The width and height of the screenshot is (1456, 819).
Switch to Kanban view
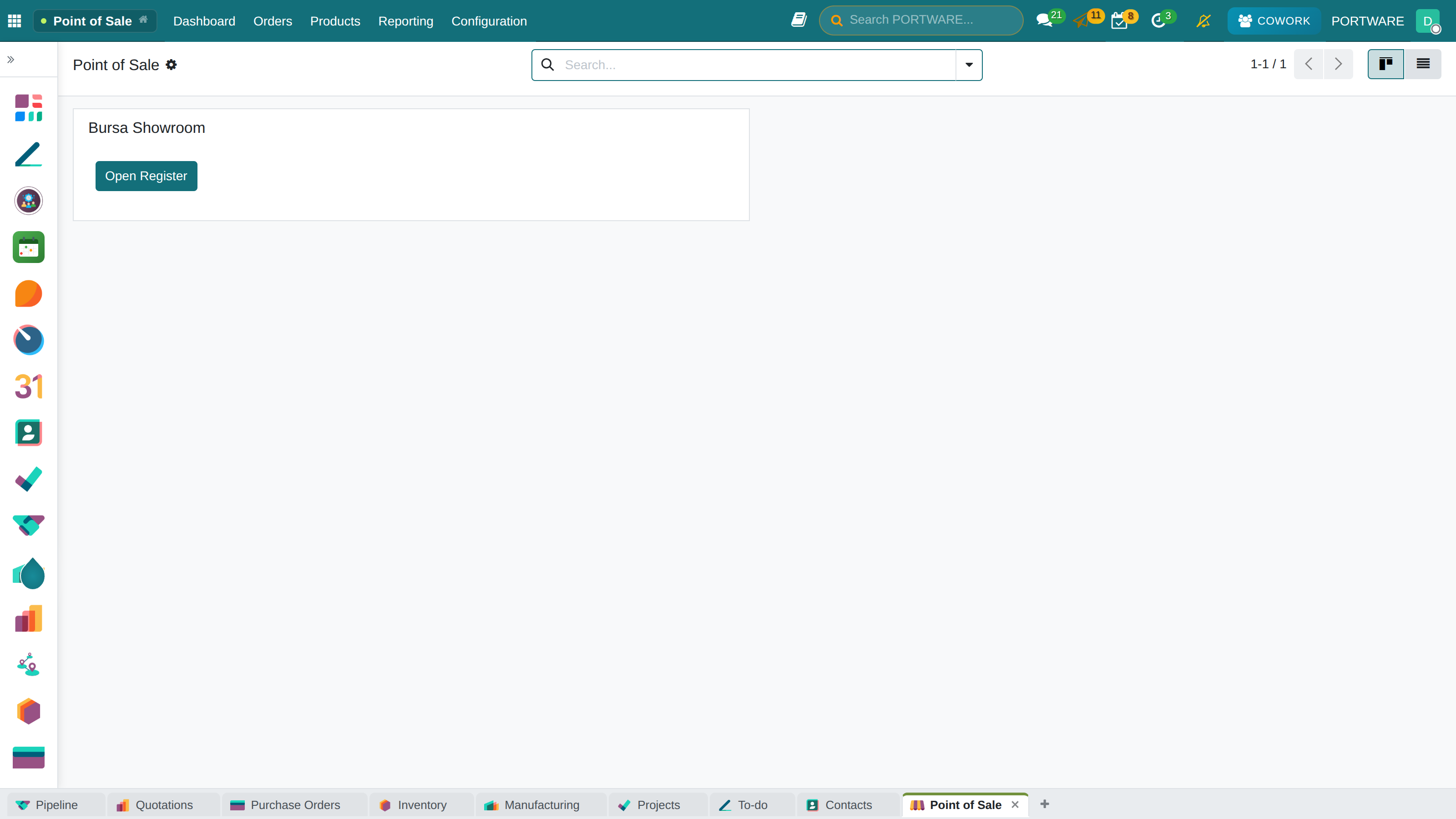[1385, 64]
